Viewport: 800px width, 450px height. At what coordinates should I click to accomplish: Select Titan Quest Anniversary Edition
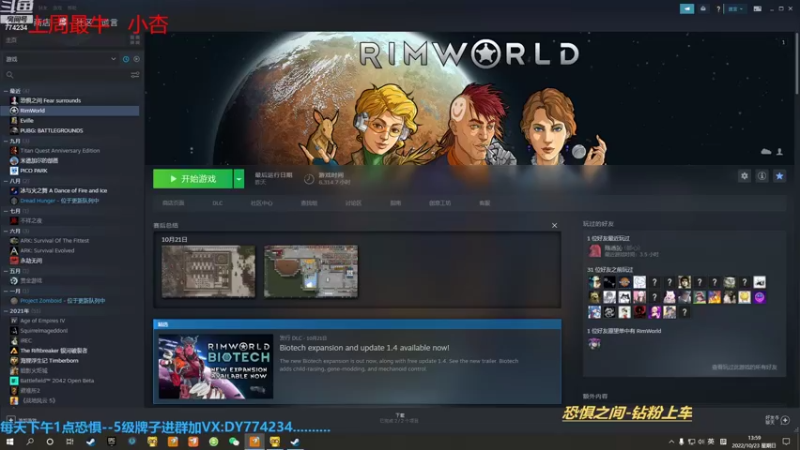(60, 151)
